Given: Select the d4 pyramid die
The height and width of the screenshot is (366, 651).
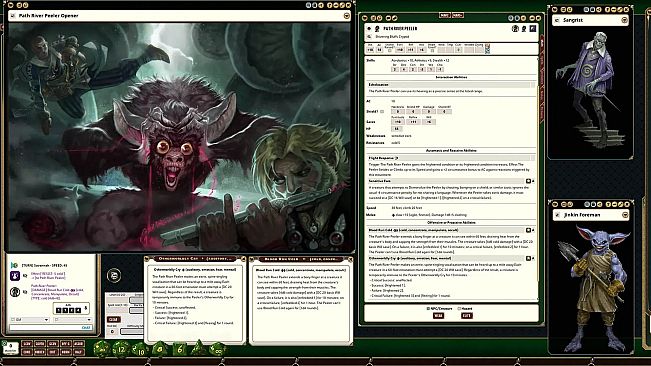Looking at the screenshot, I should tap(198, 348).
